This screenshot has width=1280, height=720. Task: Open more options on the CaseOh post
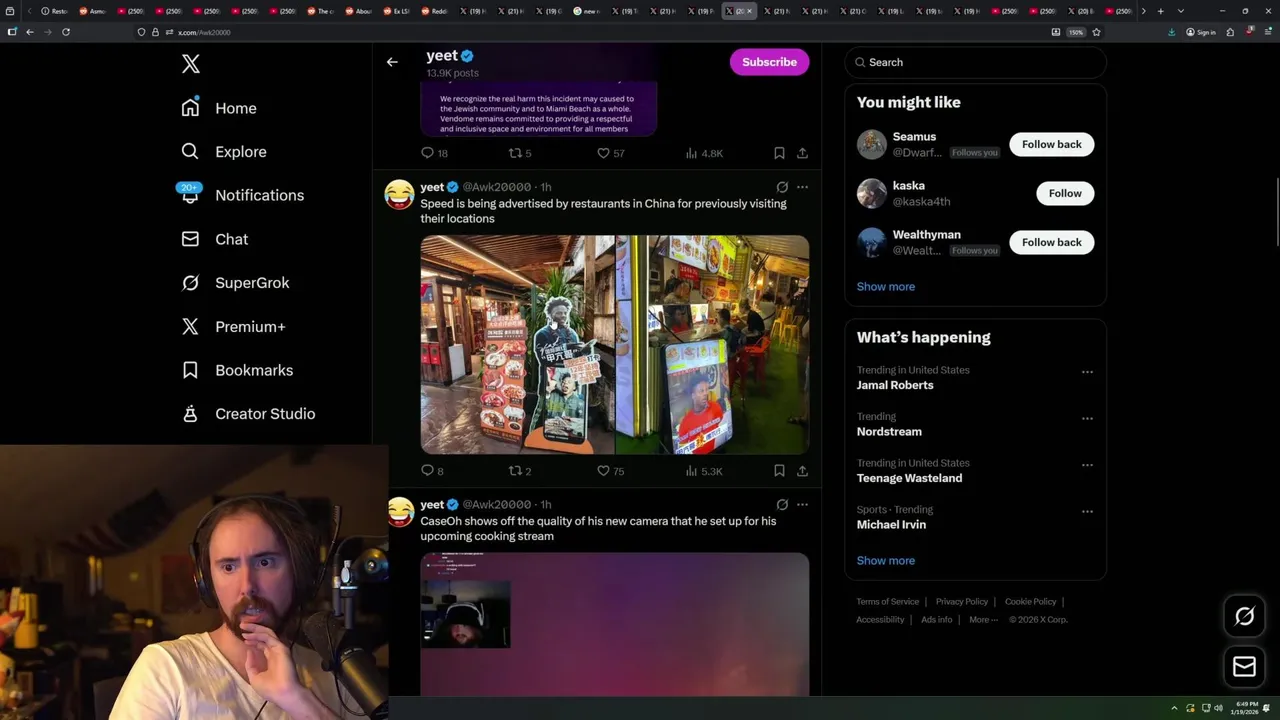point(802,505)
